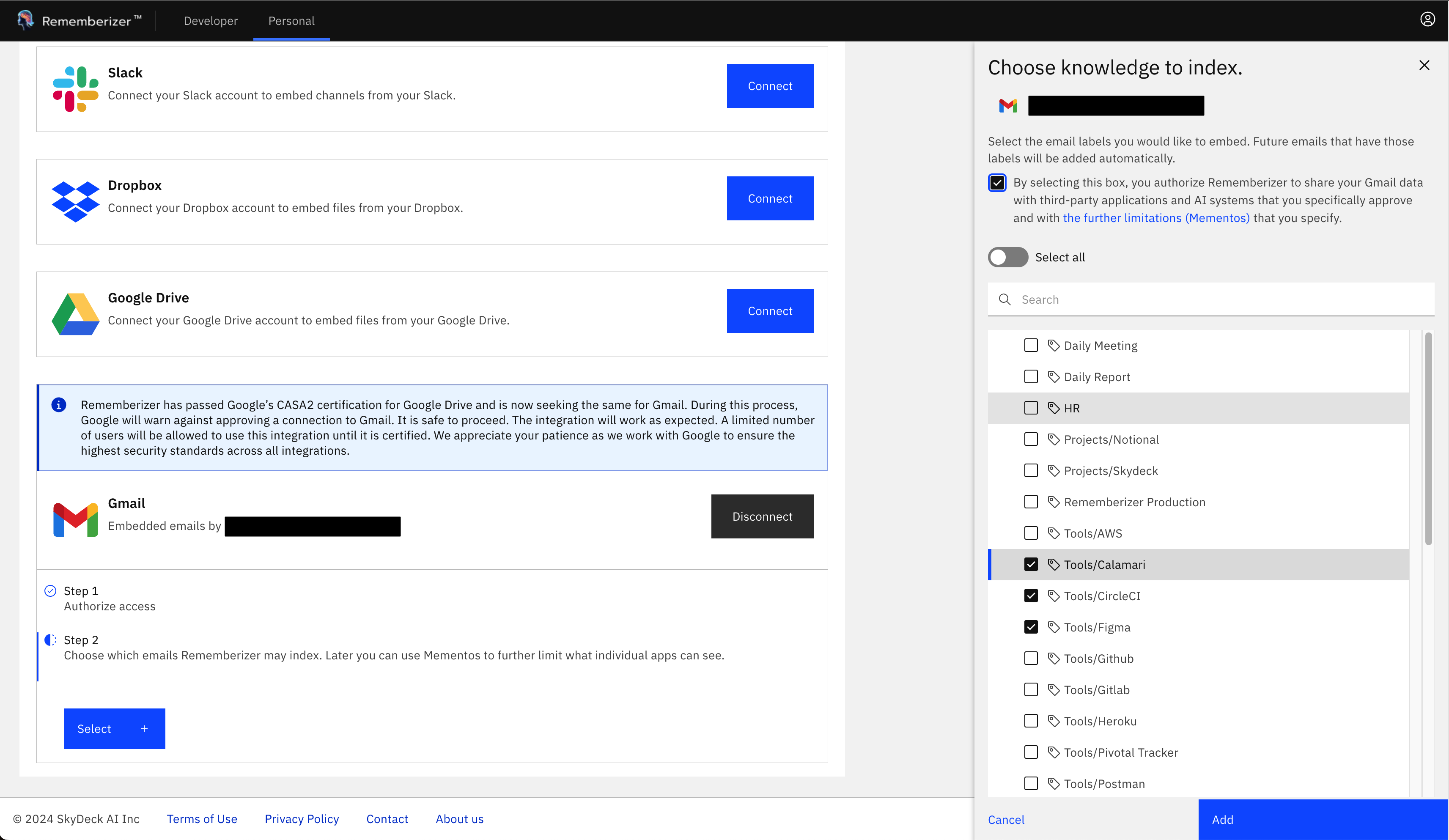The height and width of the screenshot is (840, 1449).
Task: Switch to the Developer tab
Action: [211, 21]
